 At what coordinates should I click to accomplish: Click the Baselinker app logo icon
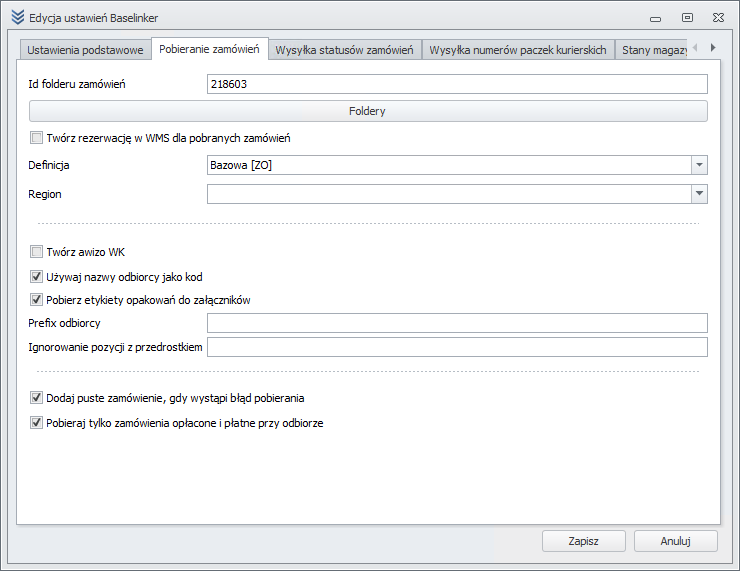pos(17,17)
